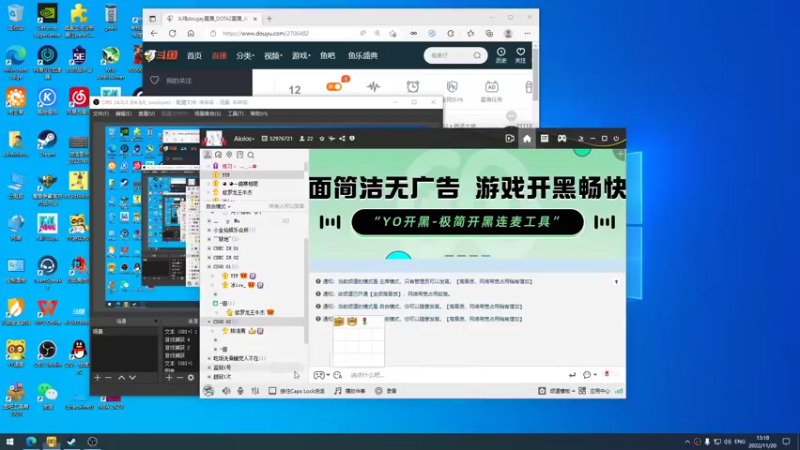Click the YY microphone icon
Viewport: 800px width, 450px height.
[240, 391]
